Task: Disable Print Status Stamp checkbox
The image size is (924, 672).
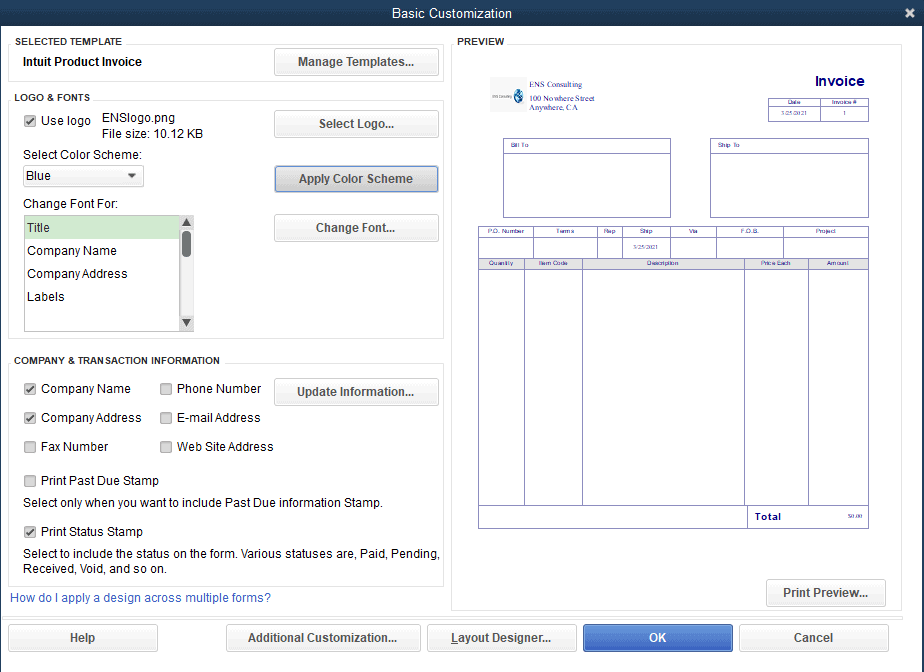Action: pos(30,532)
